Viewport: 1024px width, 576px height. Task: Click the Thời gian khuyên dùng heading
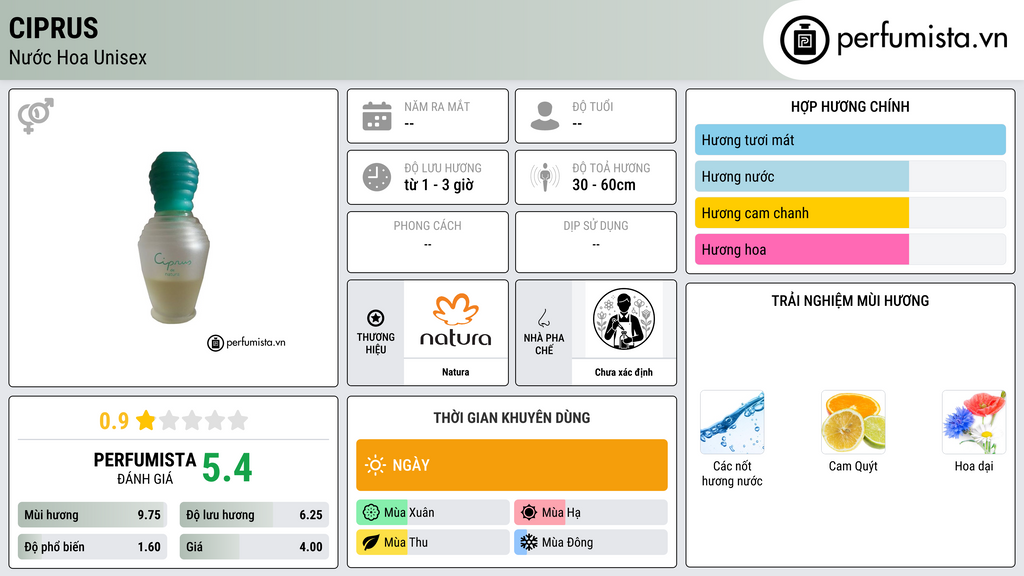click(512, 418)
